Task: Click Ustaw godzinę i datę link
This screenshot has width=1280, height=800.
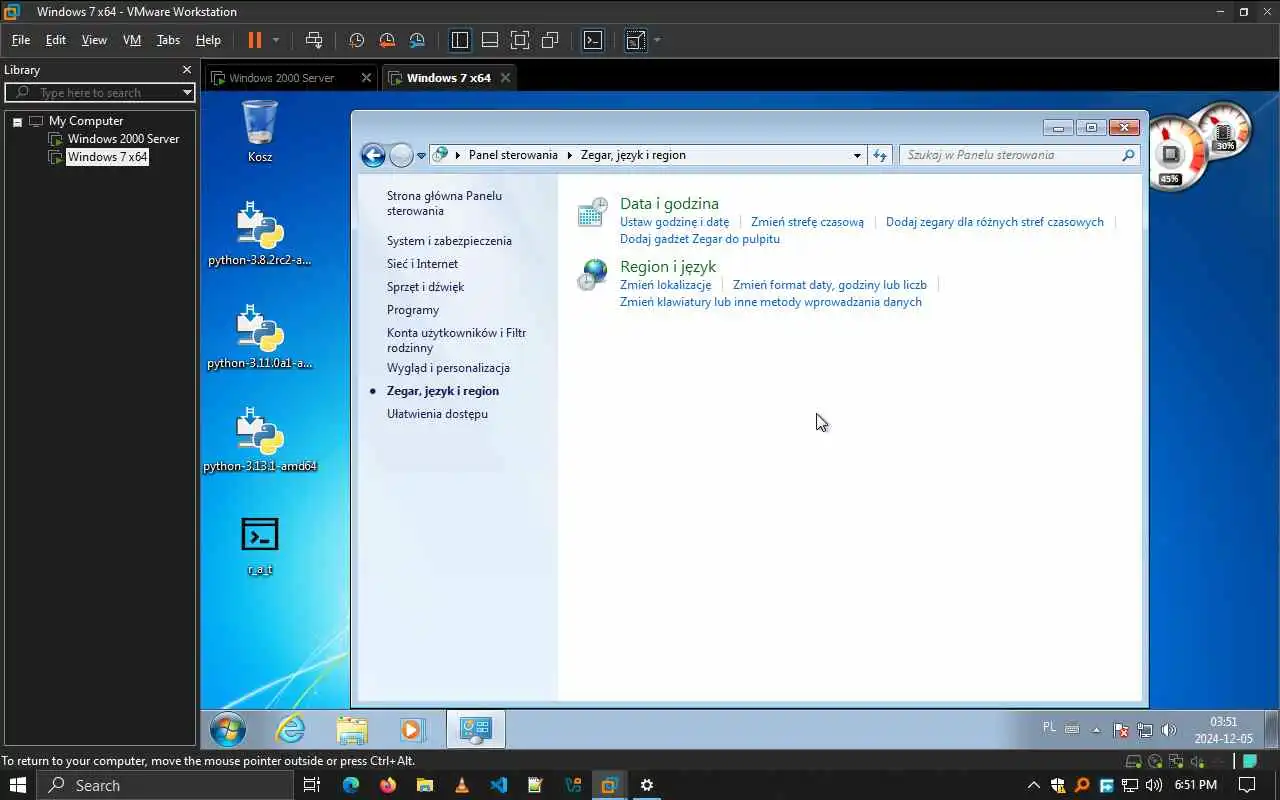Action: tap(674, 222)
